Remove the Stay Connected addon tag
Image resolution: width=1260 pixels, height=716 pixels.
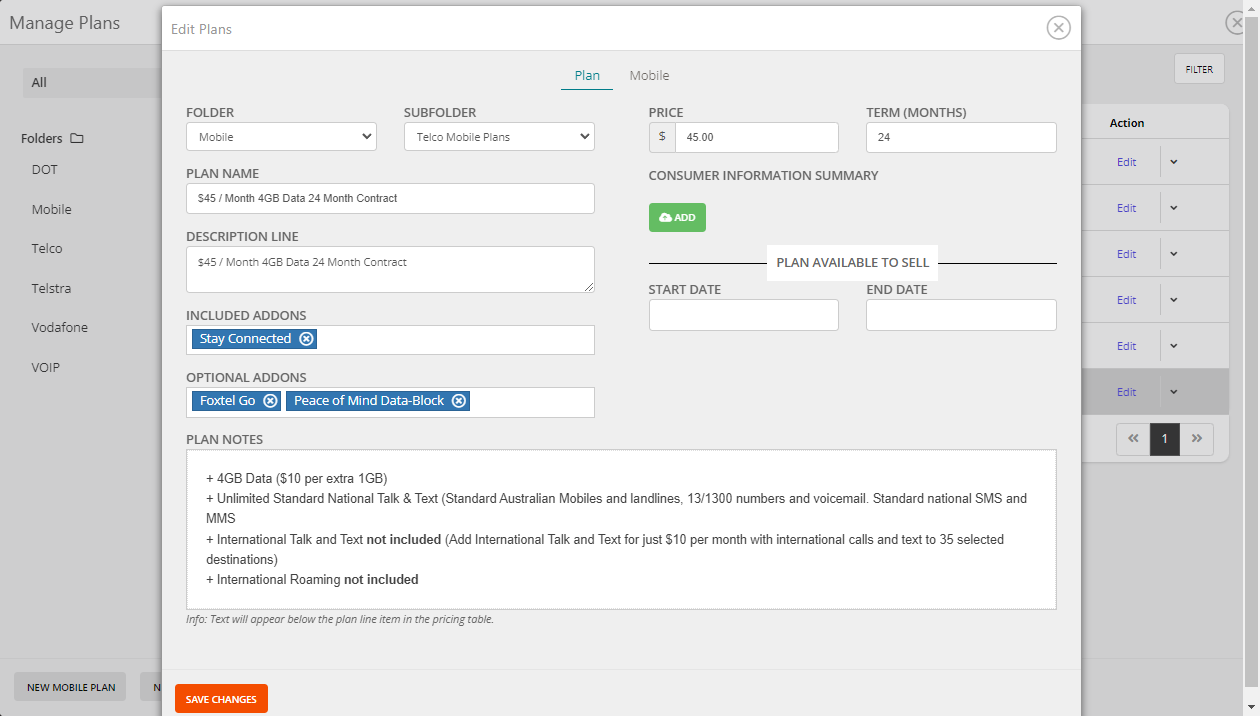pyautogui.click(x=307, y=339)
